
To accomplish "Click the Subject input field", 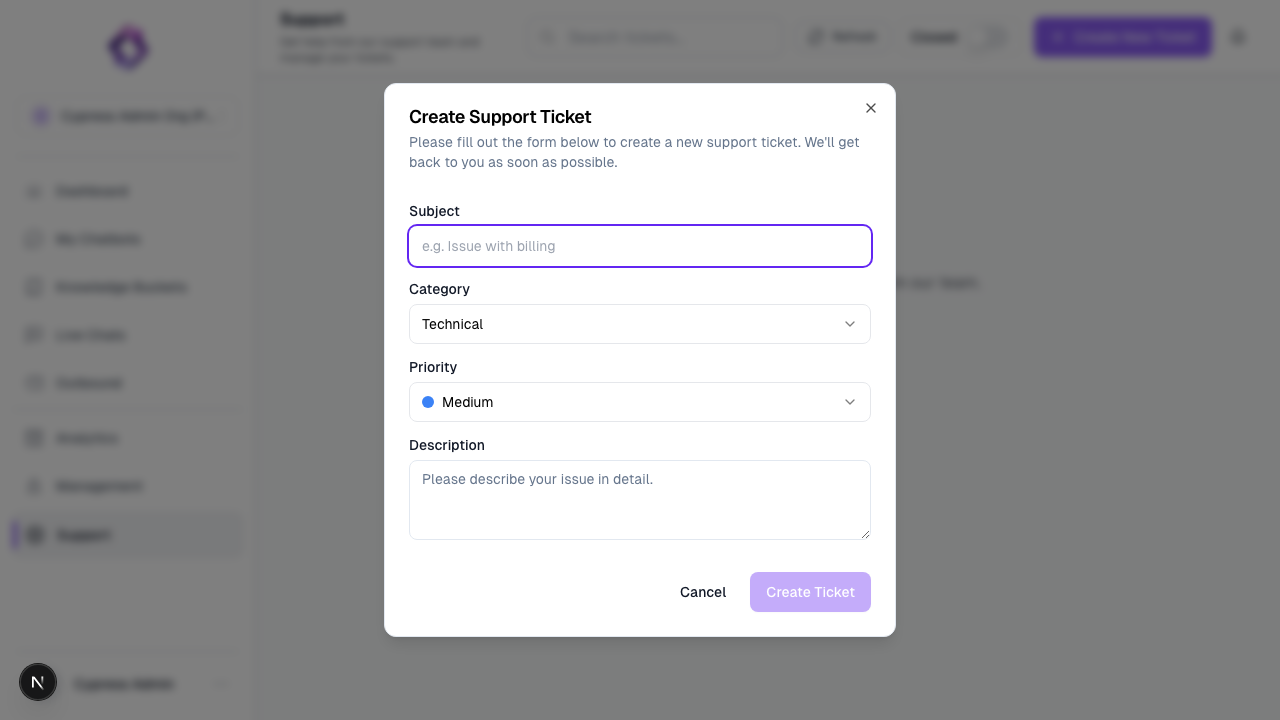I will click(640, 246).
